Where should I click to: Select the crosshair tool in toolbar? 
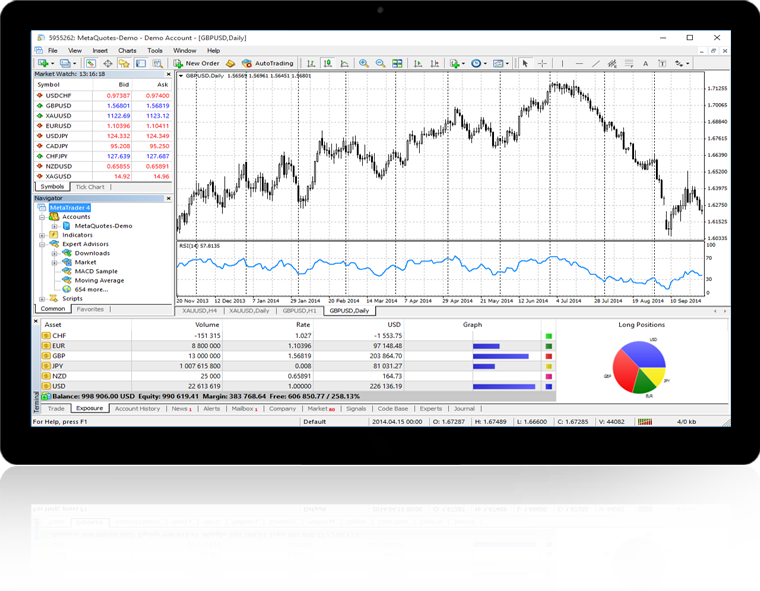coord(542,63)
